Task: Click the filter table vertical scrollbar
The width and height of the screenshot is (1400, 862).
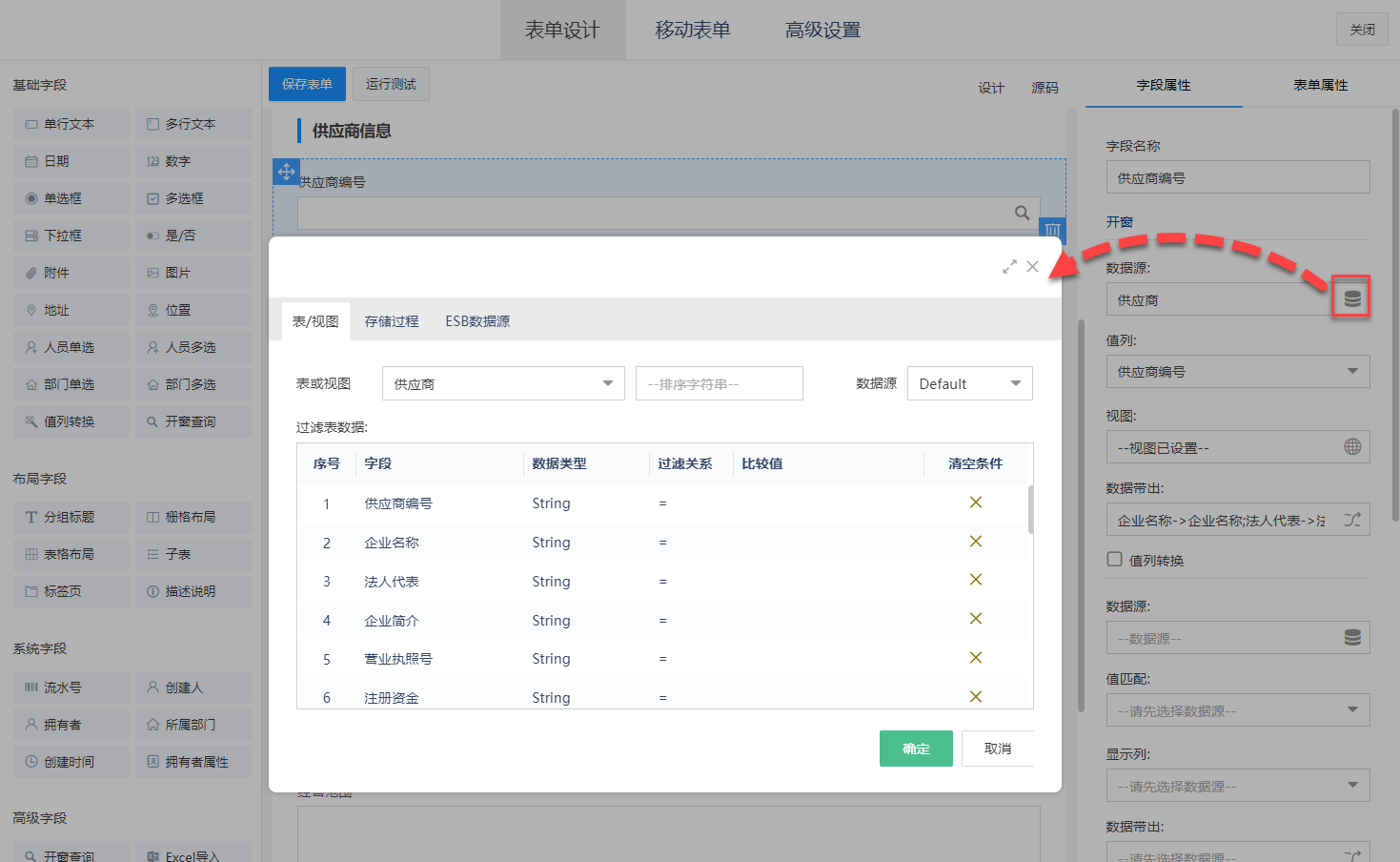Action: tap(1031, 509)
